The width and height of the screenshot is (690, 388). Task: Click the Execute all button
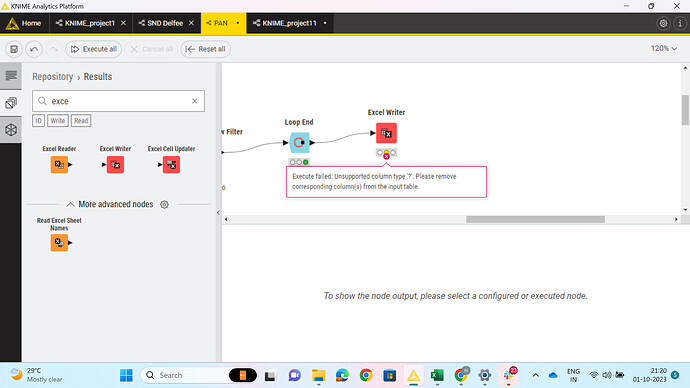[x=93, y=49]
